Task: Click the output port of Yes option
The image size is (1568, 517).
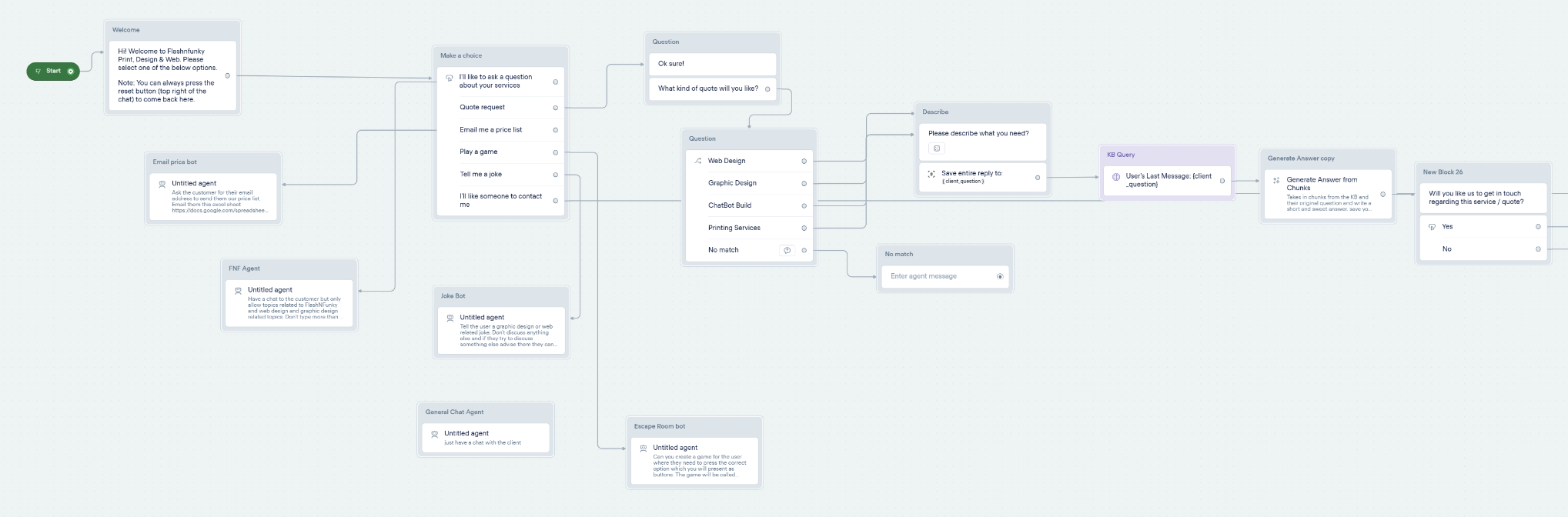Action: tap(1539, 227)
